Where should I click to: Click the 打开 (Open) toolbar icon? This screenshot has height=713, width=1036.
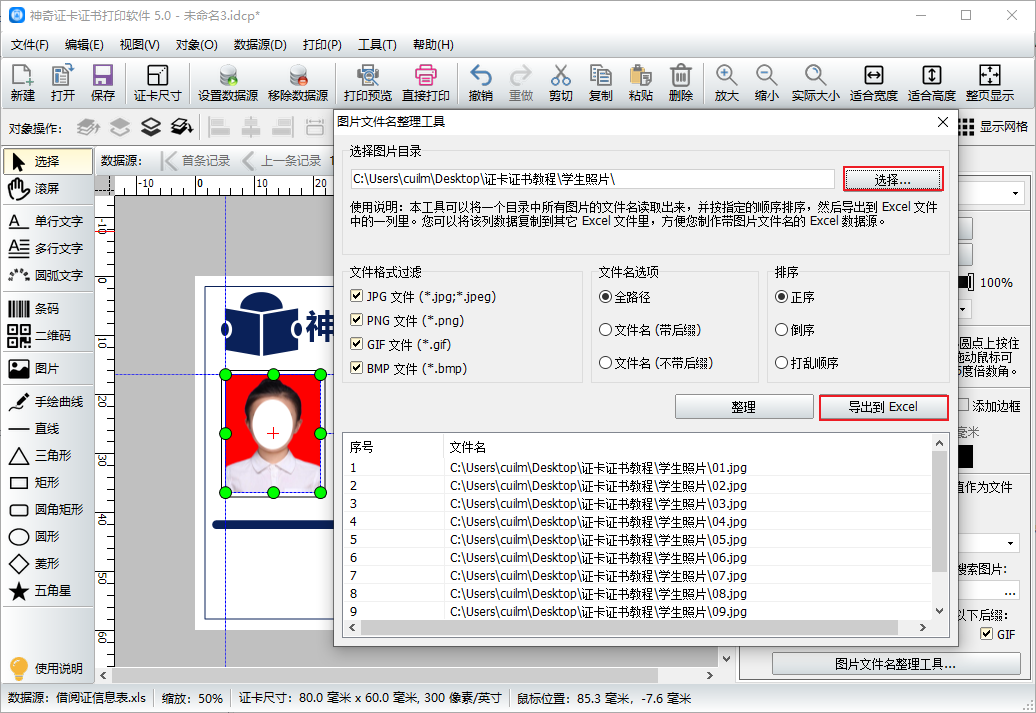pos(63,83)
